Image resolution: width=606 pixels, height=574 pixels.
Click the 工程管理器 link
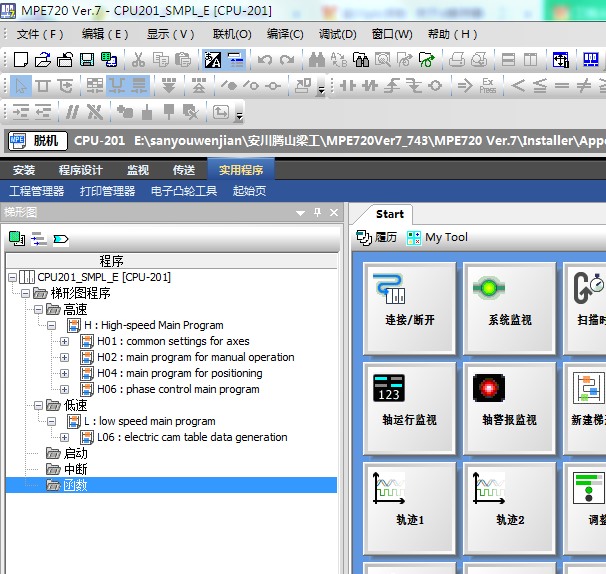[x=37, y=191]
